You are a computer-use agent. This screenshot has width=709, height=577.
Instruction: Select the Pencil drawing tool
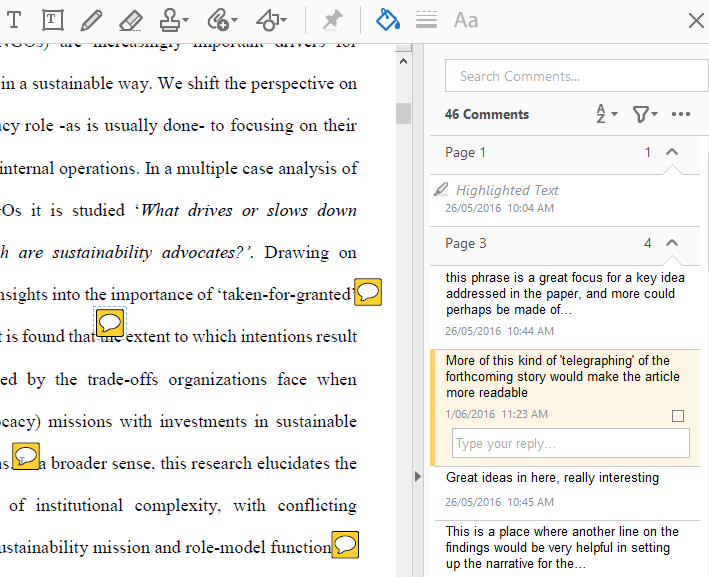(x=91, y=21)
